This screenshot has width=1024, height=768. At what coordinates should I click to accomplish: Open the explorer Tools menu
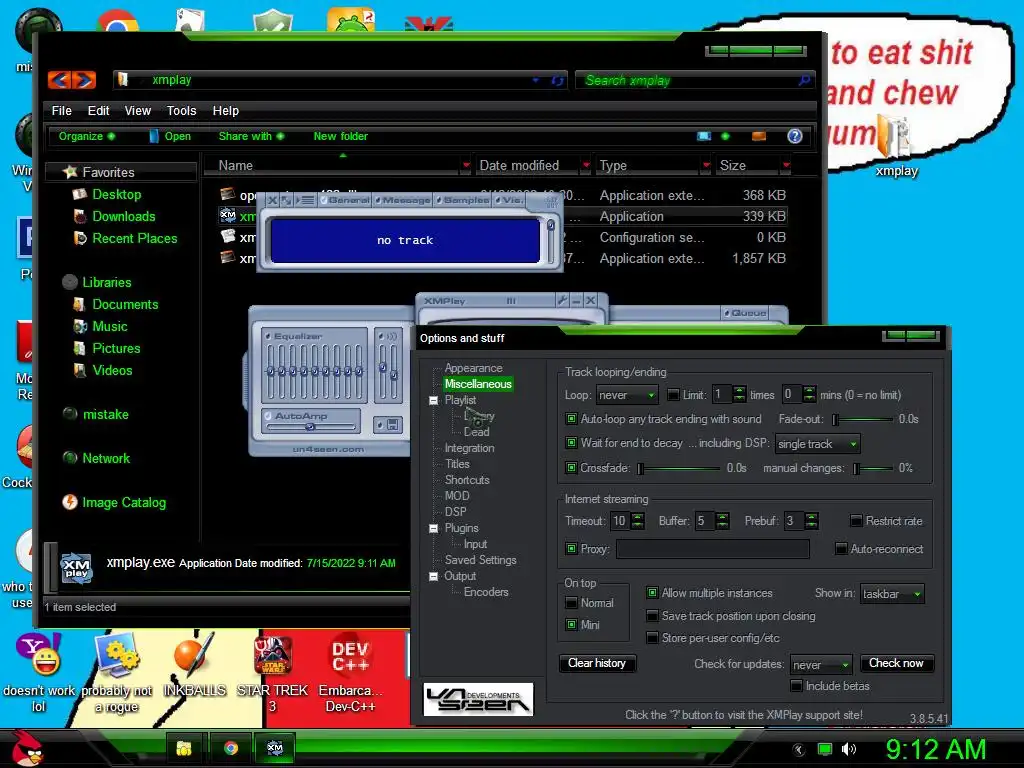182,110
